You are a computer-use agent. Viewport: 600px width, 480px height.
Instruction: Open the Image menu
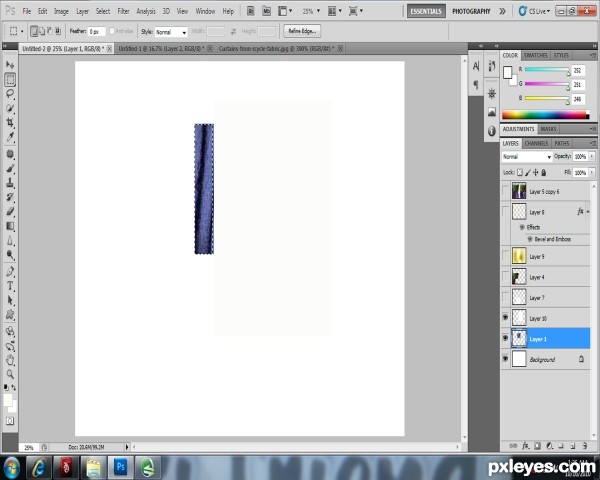click(x=61, y=11)
